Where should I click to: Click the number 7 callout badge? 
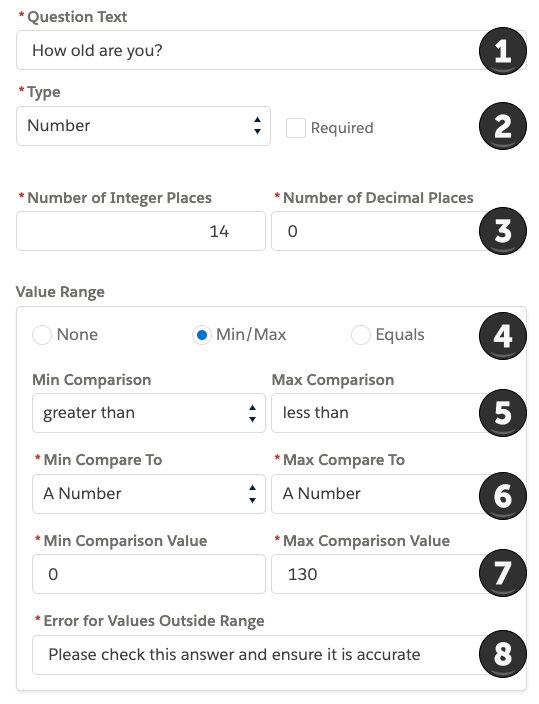[503, 573]
